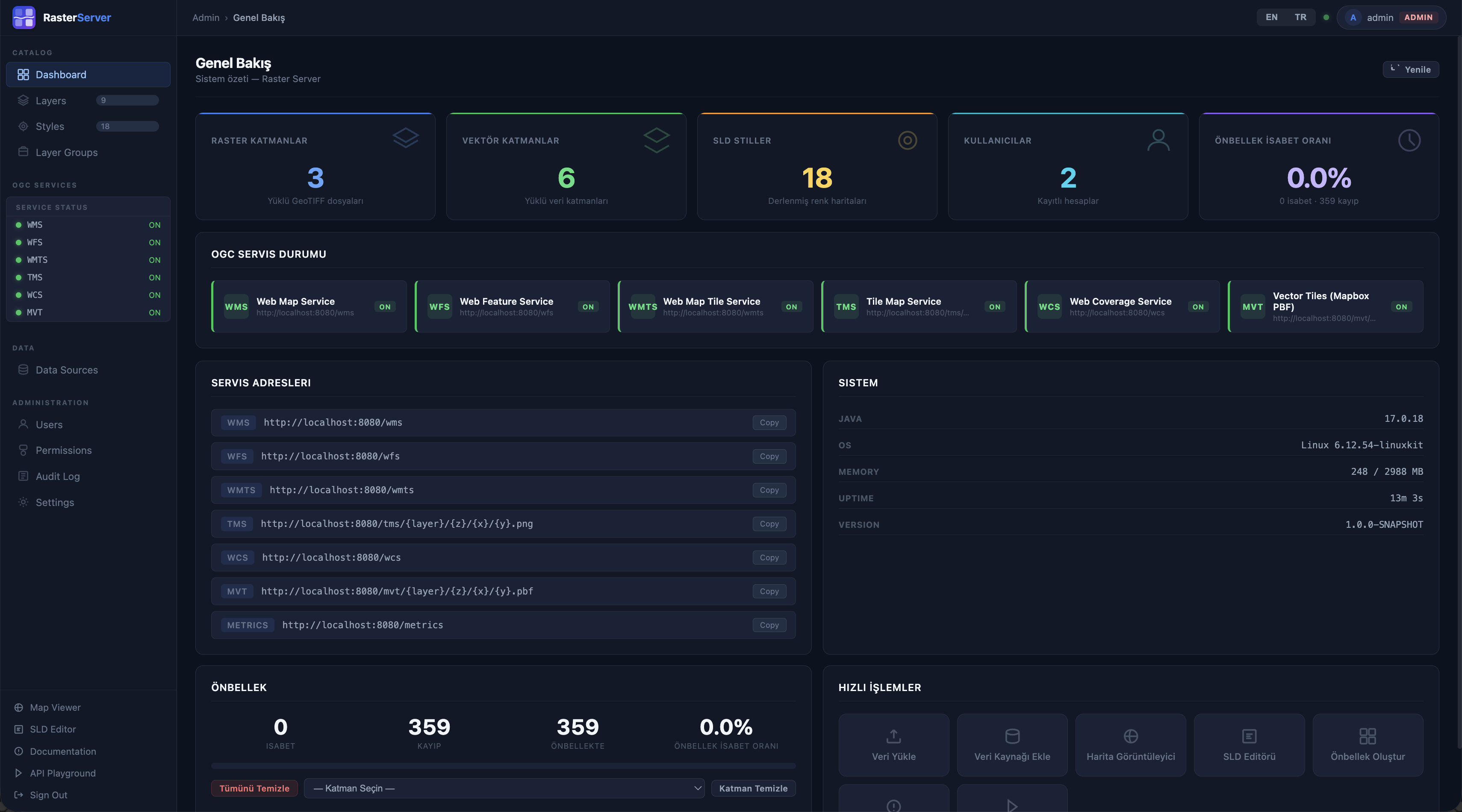Select the Styles sidebar icon

tap(23, 126)
